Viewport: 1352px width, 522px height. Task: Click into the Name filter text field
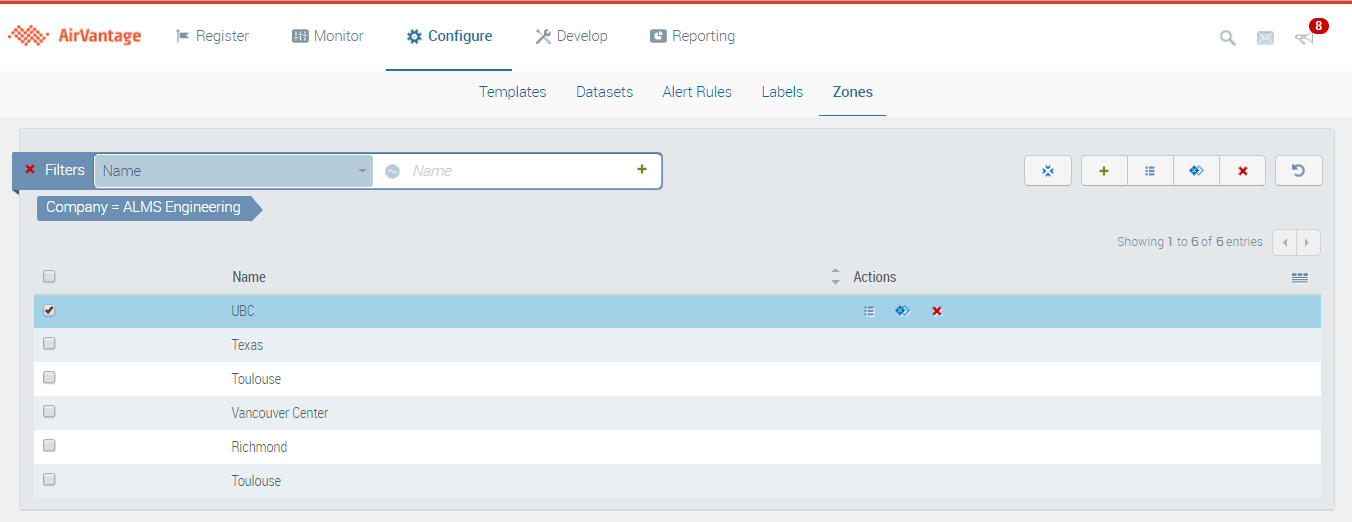[x=518, y=171]
